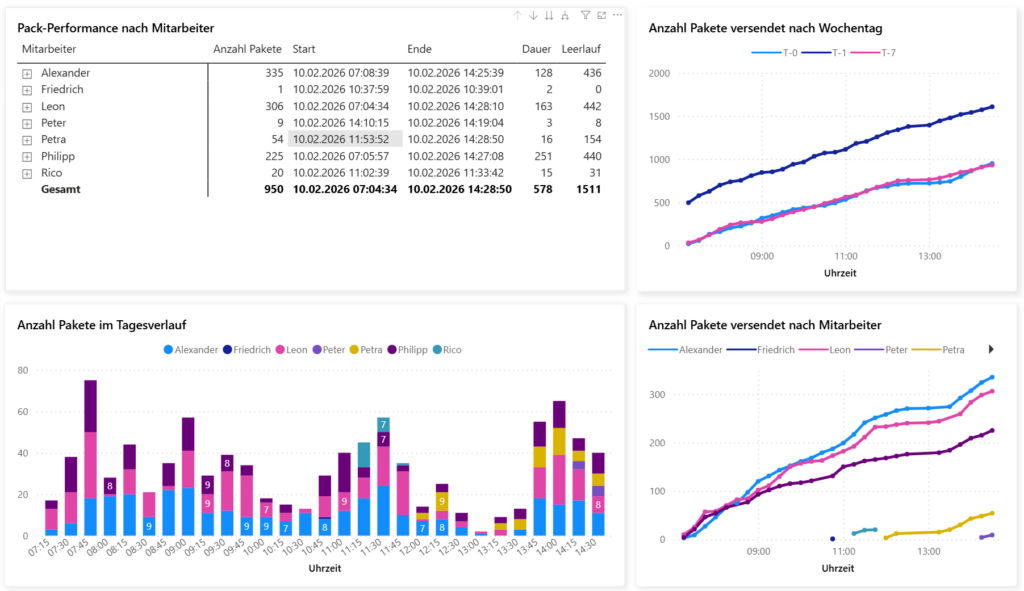Open the filter funnel icon on table visual

[586, 15]
